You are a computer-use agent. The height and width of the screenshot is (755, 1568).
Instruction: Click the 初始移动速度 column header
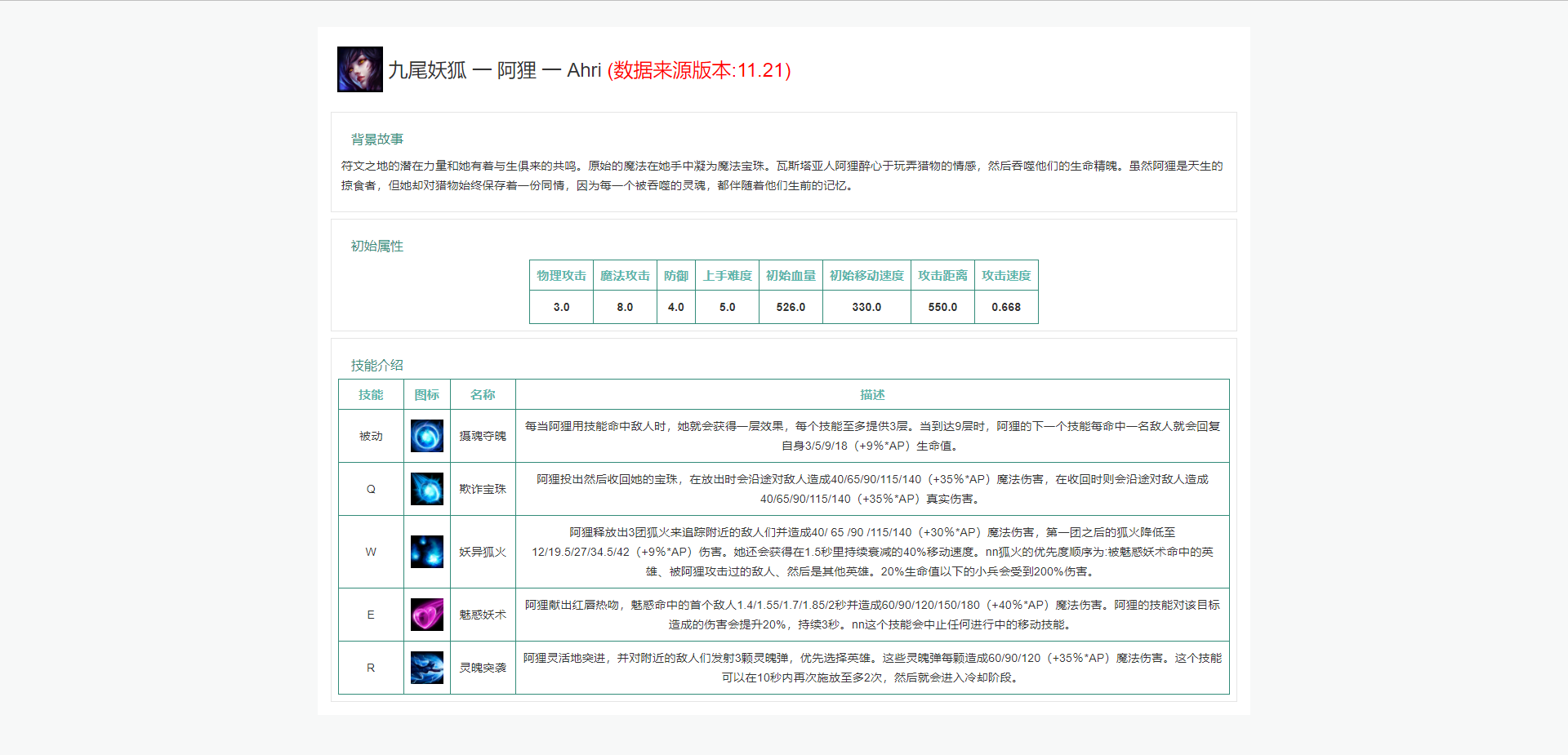[866, 276]
